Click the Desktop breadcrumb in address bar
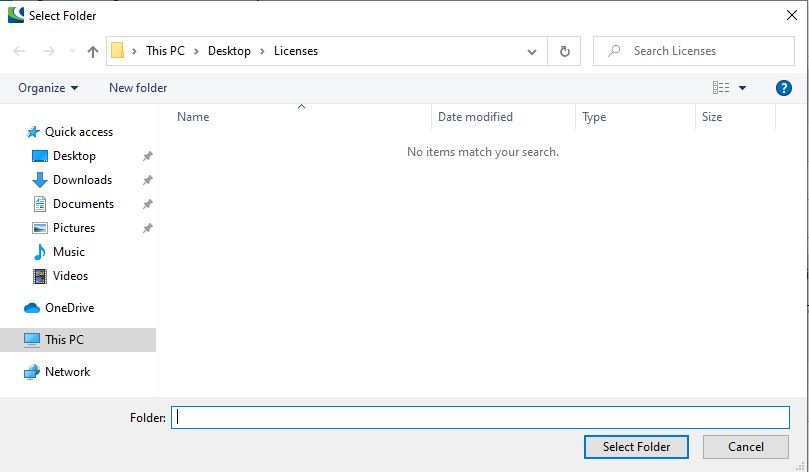 (x=229, y=51)
